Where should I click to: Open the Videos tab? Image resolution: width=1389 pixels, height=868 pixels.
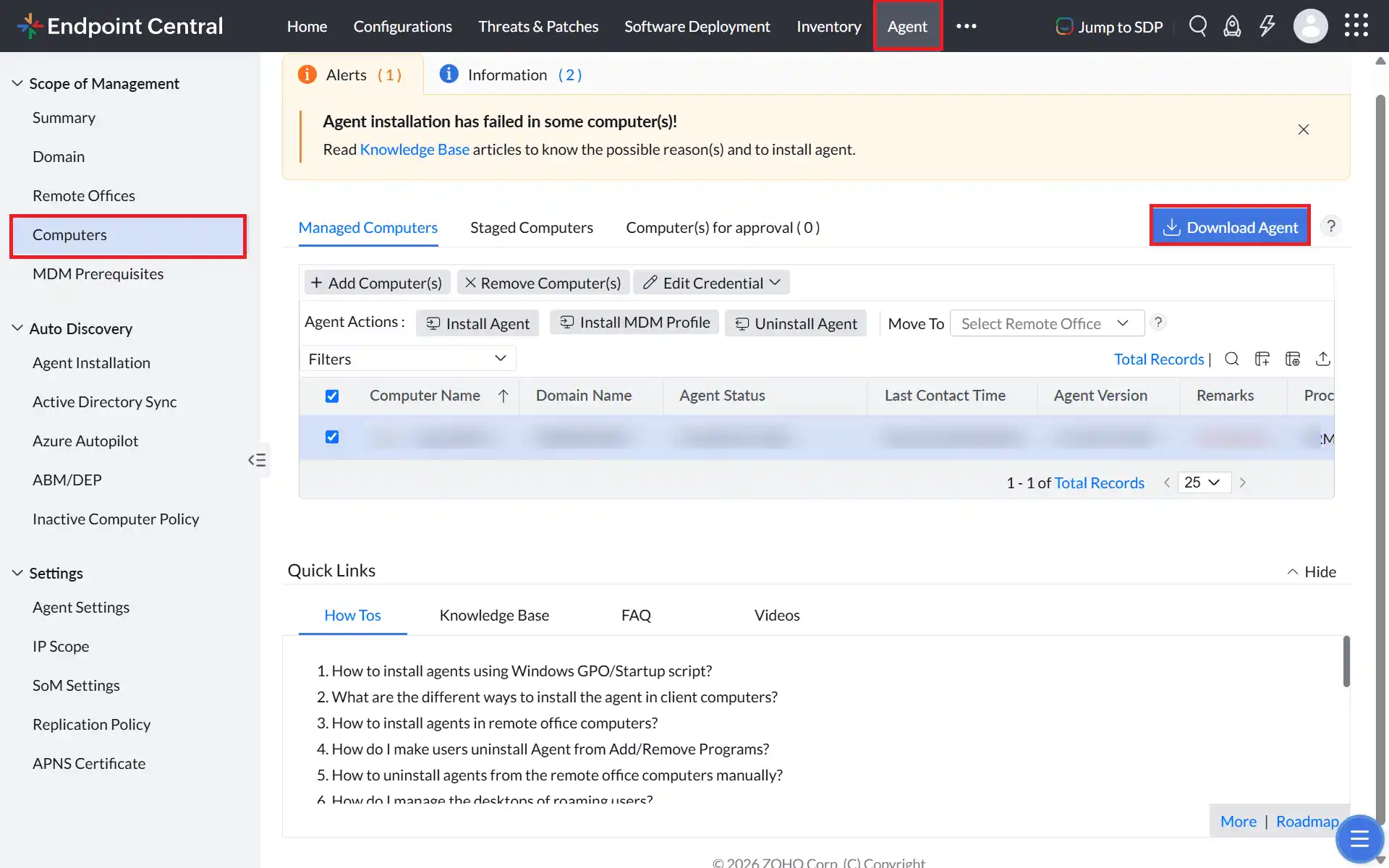(x=777, y=616)
